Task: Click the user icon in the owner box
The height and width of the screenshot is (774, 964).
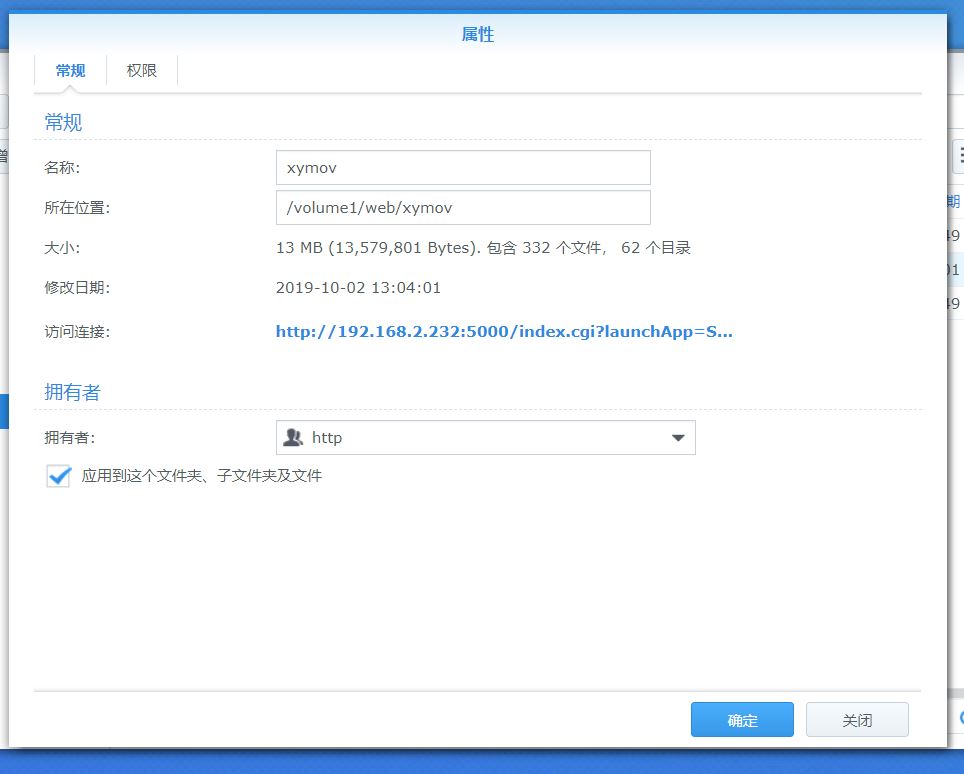Action: click(293, 438)
